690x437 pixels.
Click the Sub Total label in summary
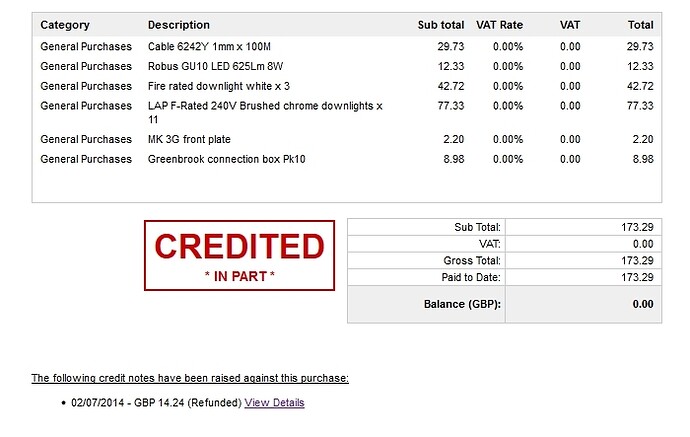[477, 228]
